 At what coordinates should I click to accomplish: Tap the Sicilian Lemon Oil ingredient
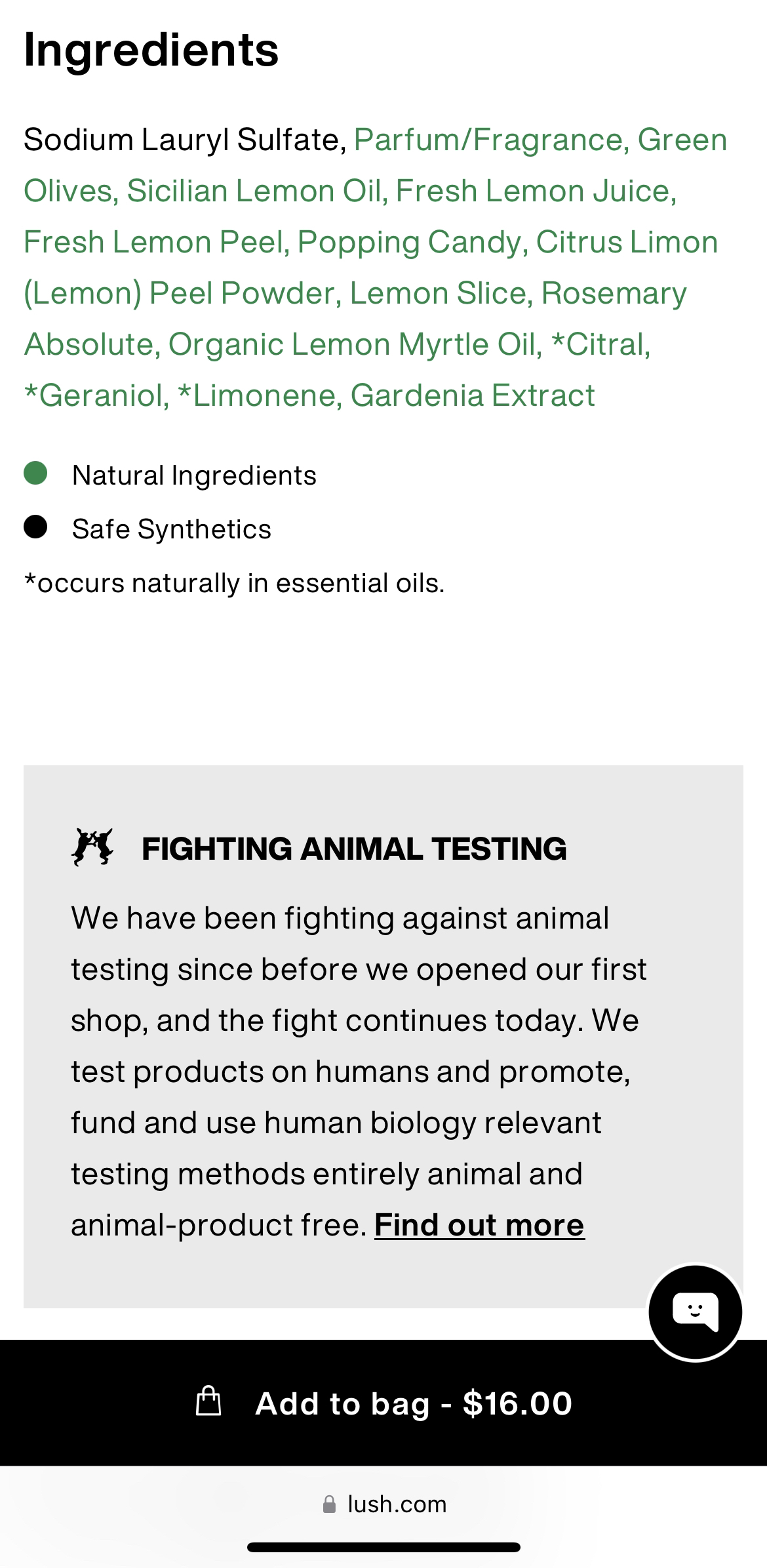pos(253,191)
